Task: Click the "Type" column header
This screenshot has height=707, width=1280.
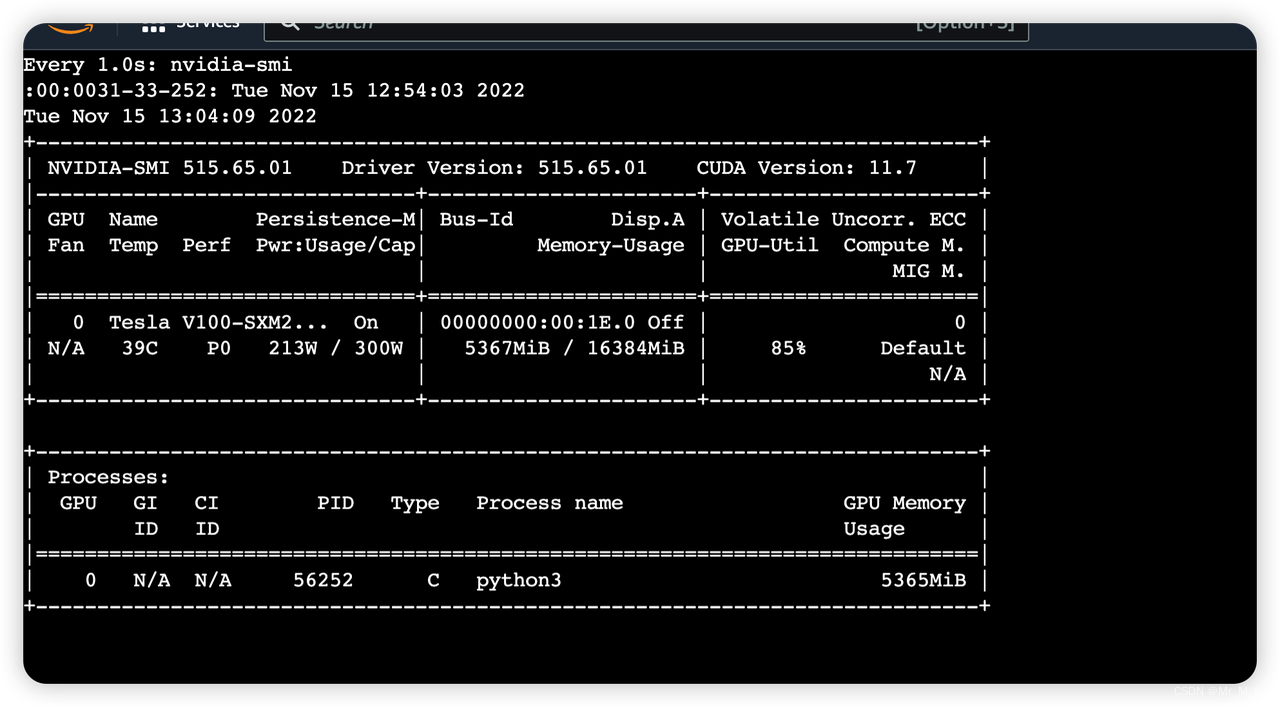Action: (x=415, y=503)
